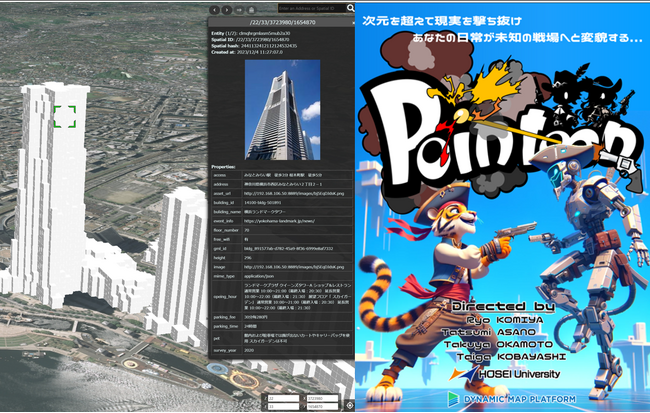Click the image property URL value
The width and height of the screenshot is (650, 413).
pyautogui.click(x=294, y=267)
